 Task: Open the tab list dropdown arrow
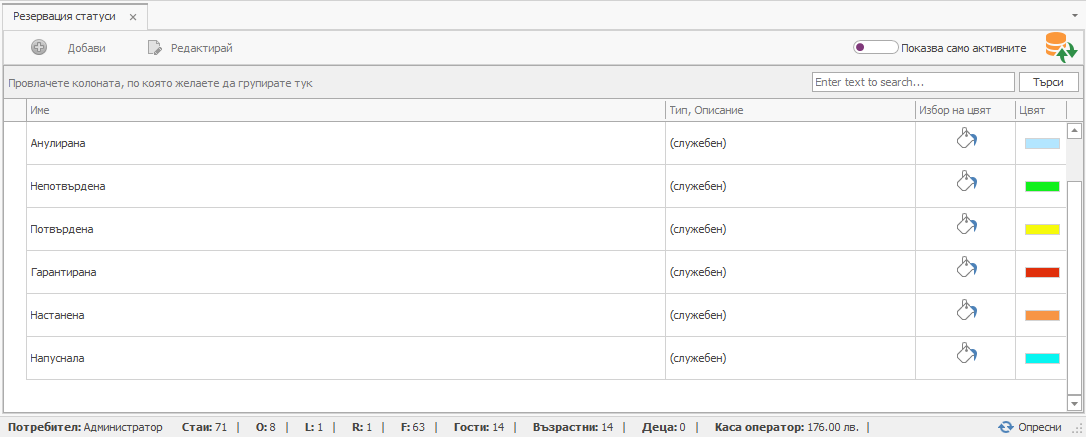1072,17
